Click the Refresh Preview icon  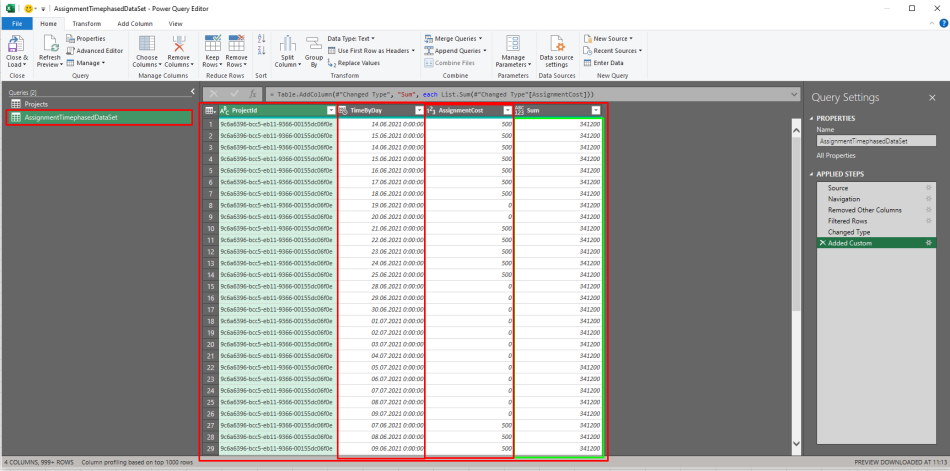pos(50,44)
